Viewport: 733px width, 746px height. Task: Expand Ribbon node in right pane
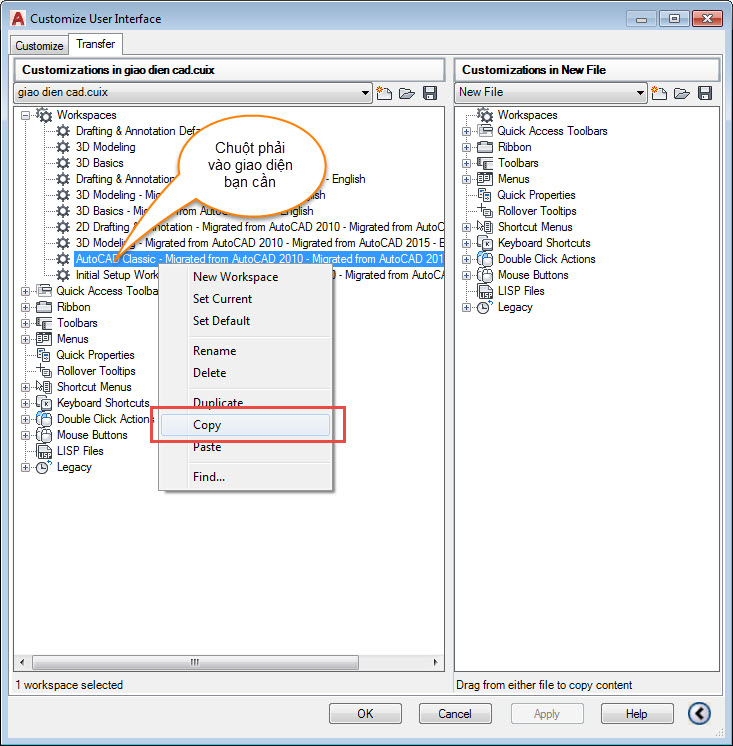click(467, 147)
